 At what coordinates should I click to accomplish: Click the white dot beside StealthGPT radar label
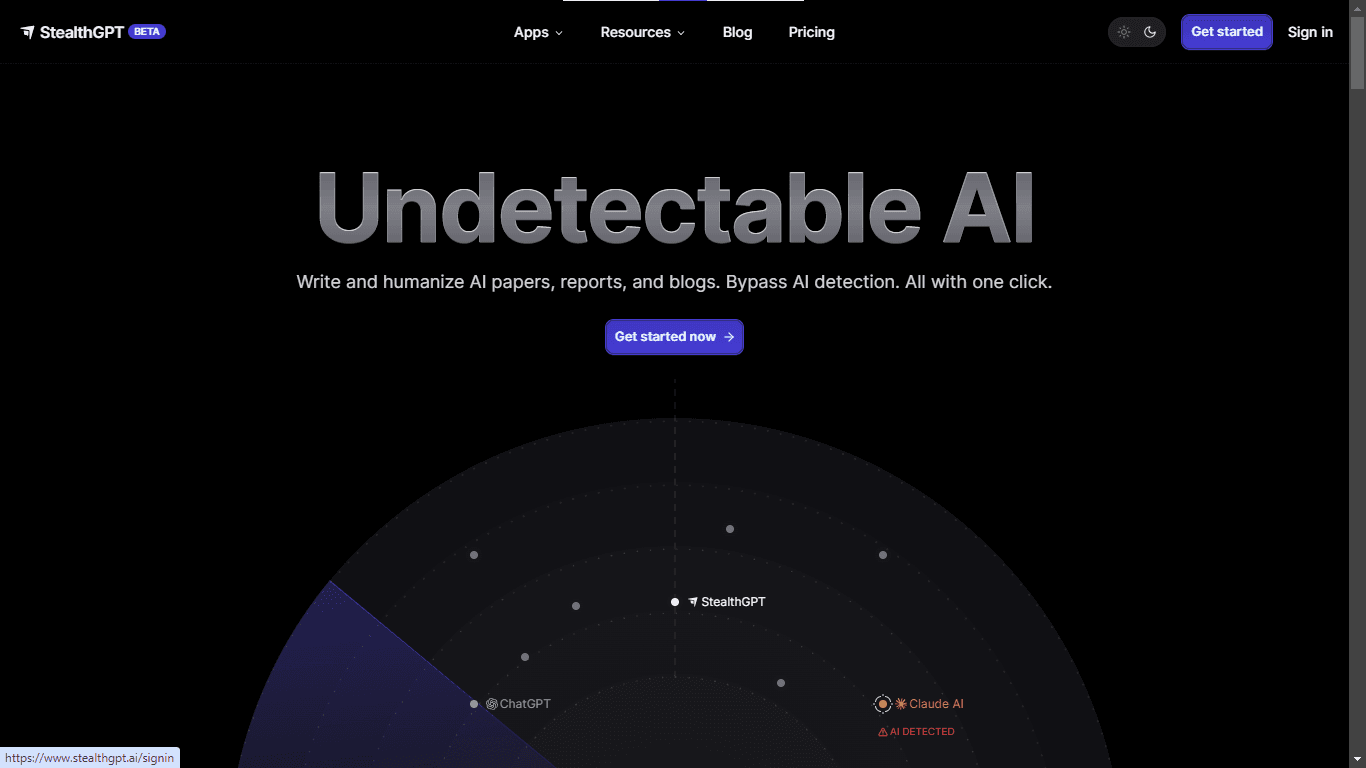[675, 602]
